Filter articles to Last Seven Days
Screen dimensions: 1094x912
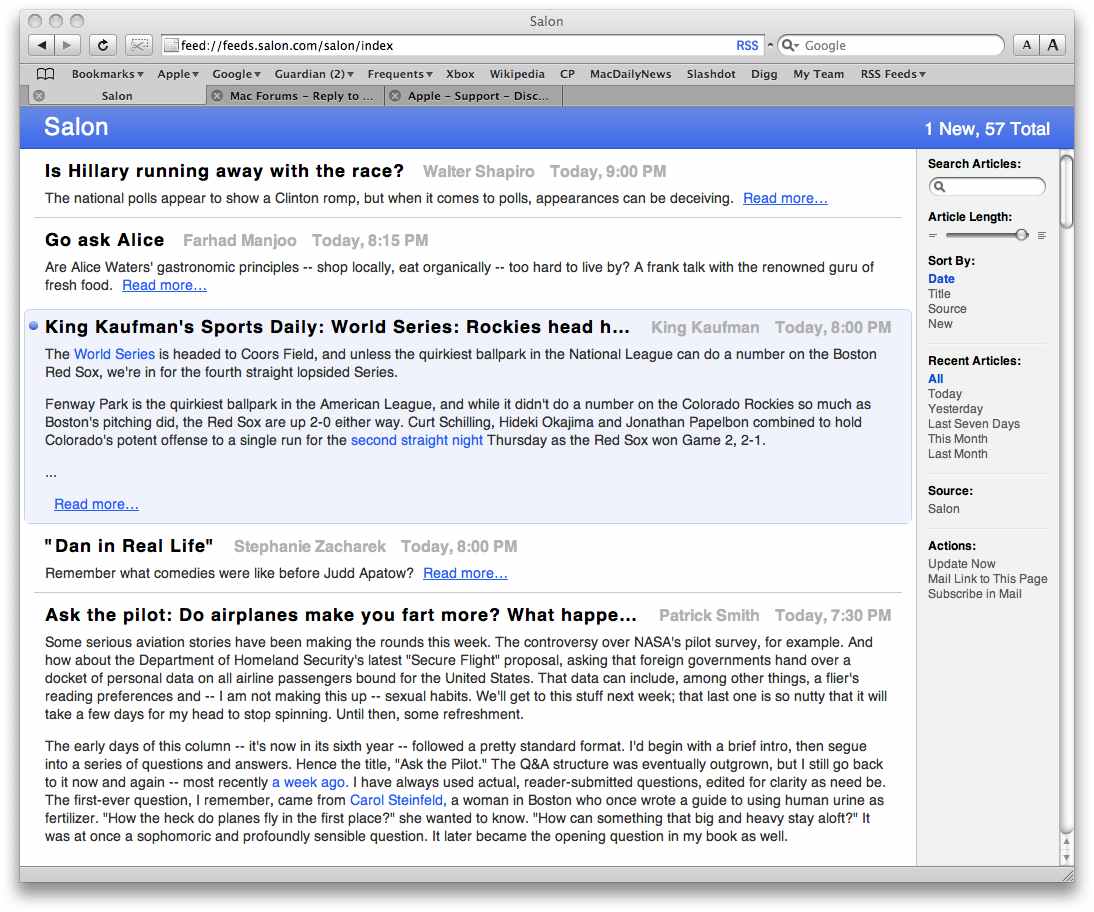tap(974, 424)
